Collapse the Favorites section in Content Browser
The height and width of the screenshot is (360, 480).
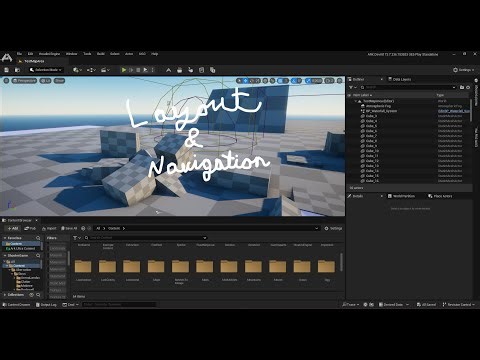click(x=5, y=238)
